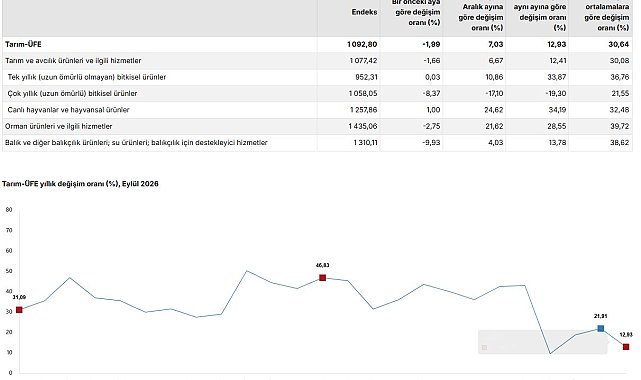Click the 'Aralık ayına göre değişim oranı (%)' header

pos(481,18)
